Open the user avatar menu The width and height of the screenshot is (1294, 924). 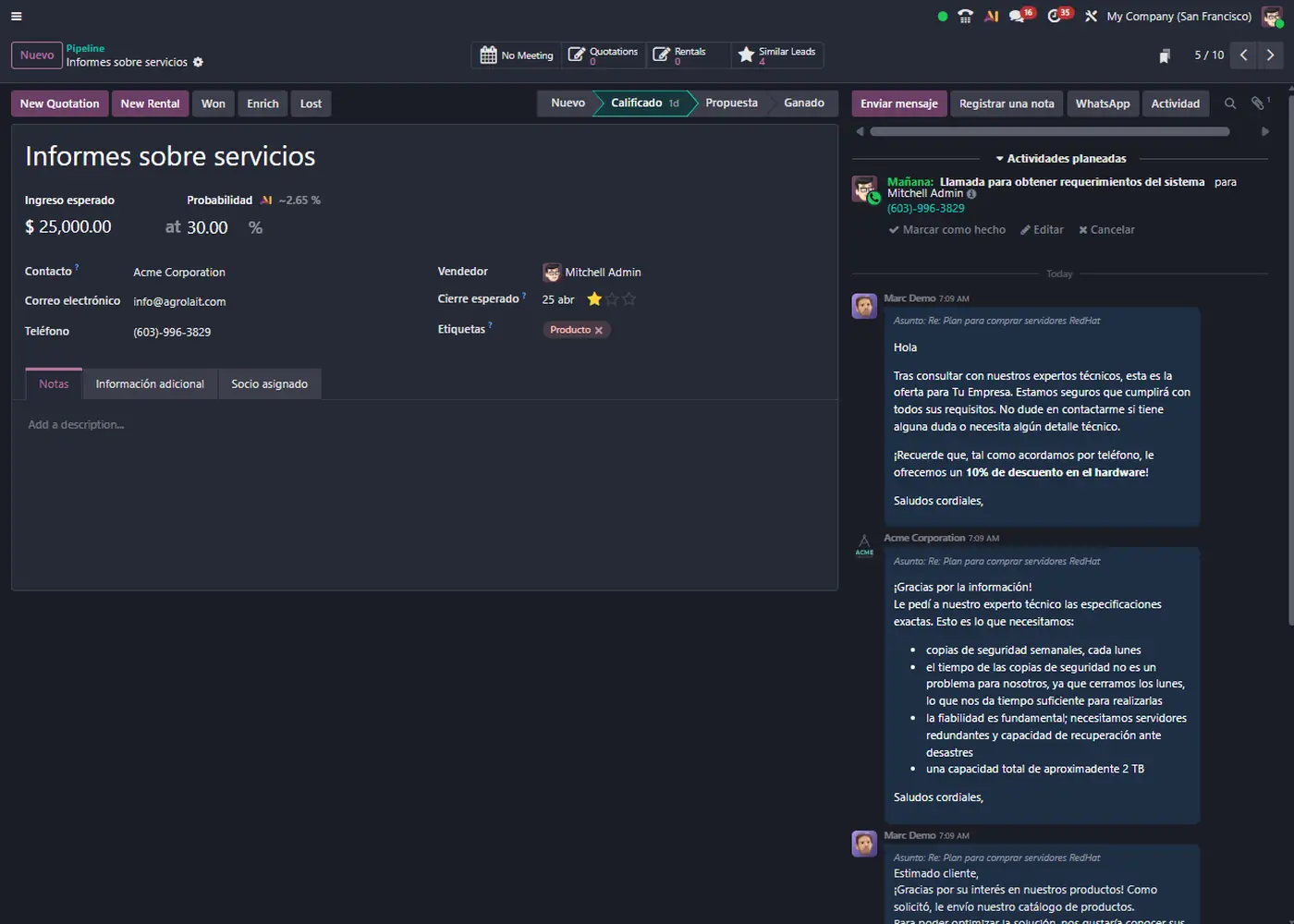tap(1272, 16)
